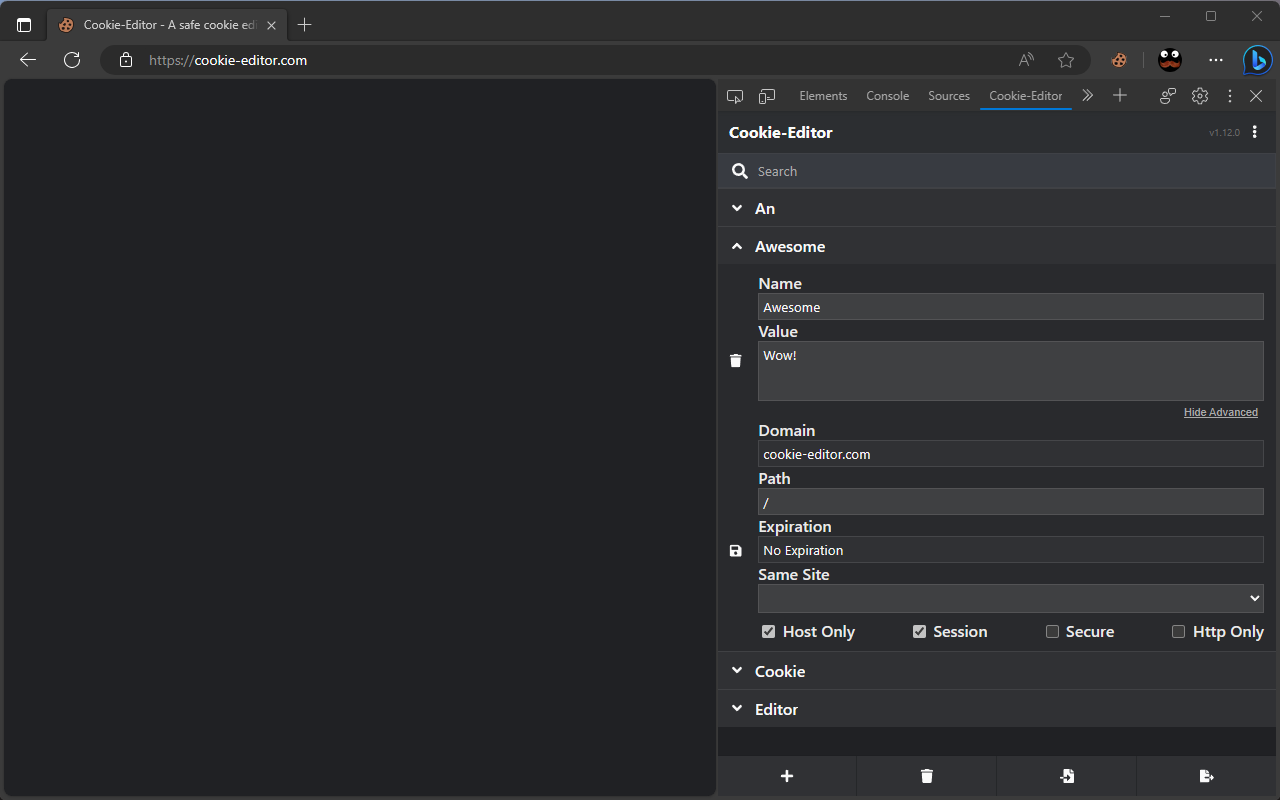Click the search magnifier icon

tap(740, 171)
